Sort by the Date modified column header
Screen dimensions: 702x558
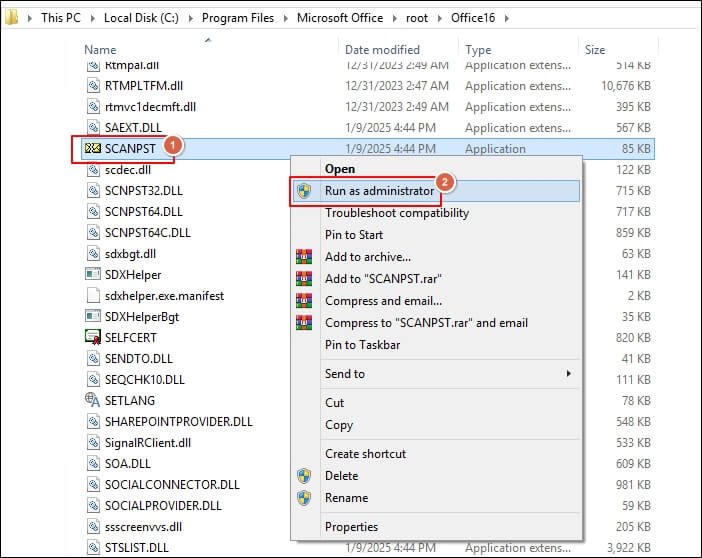pos(382,50)
